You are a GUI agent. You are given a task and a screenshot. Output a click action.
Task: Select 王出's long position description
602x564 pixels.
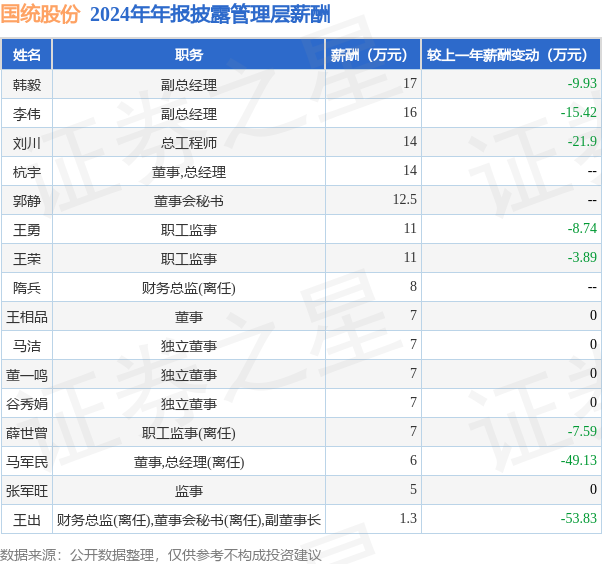189,520
